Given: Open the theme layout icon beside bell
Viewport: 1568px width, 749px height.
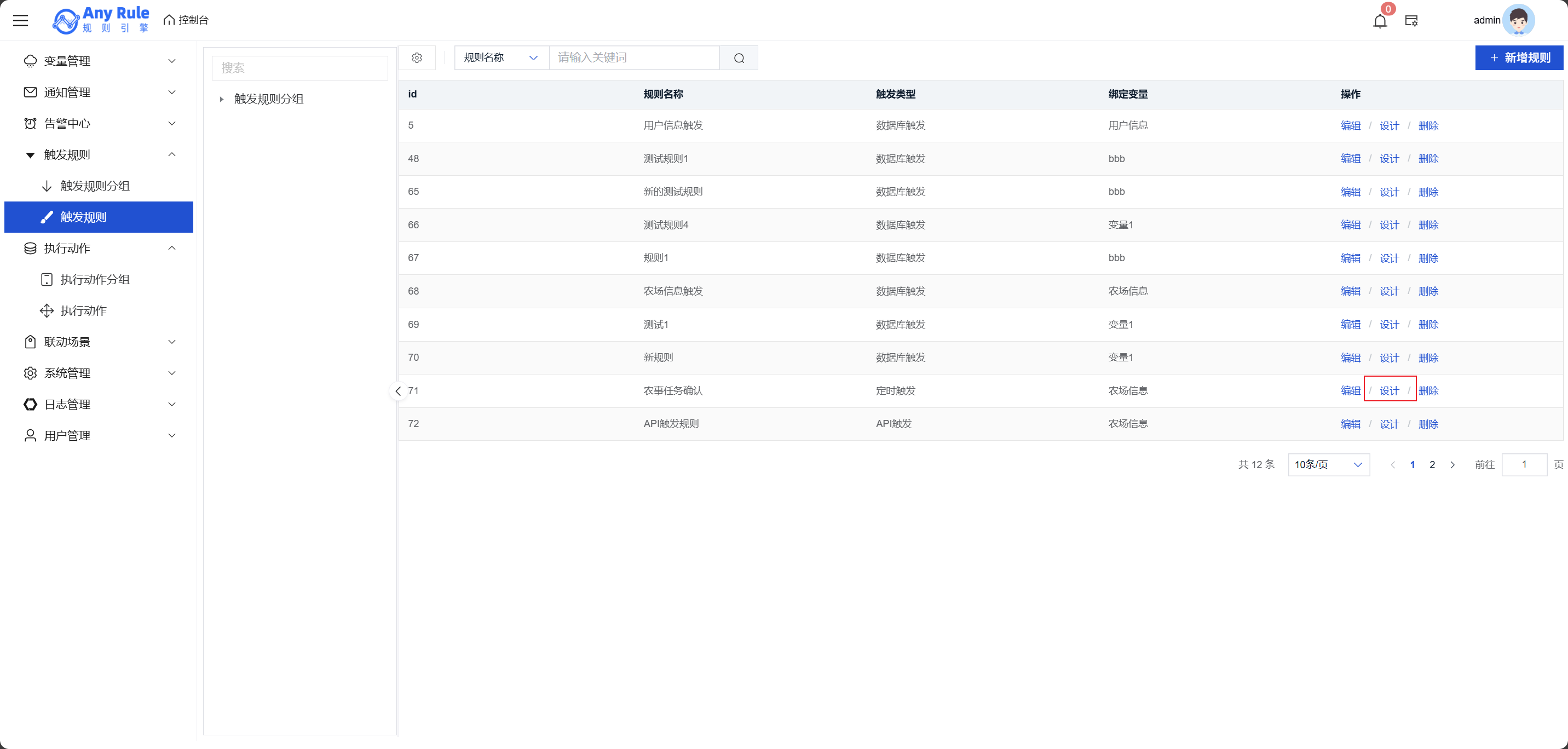Looking at the screenshot, I should pos(1411,21).
